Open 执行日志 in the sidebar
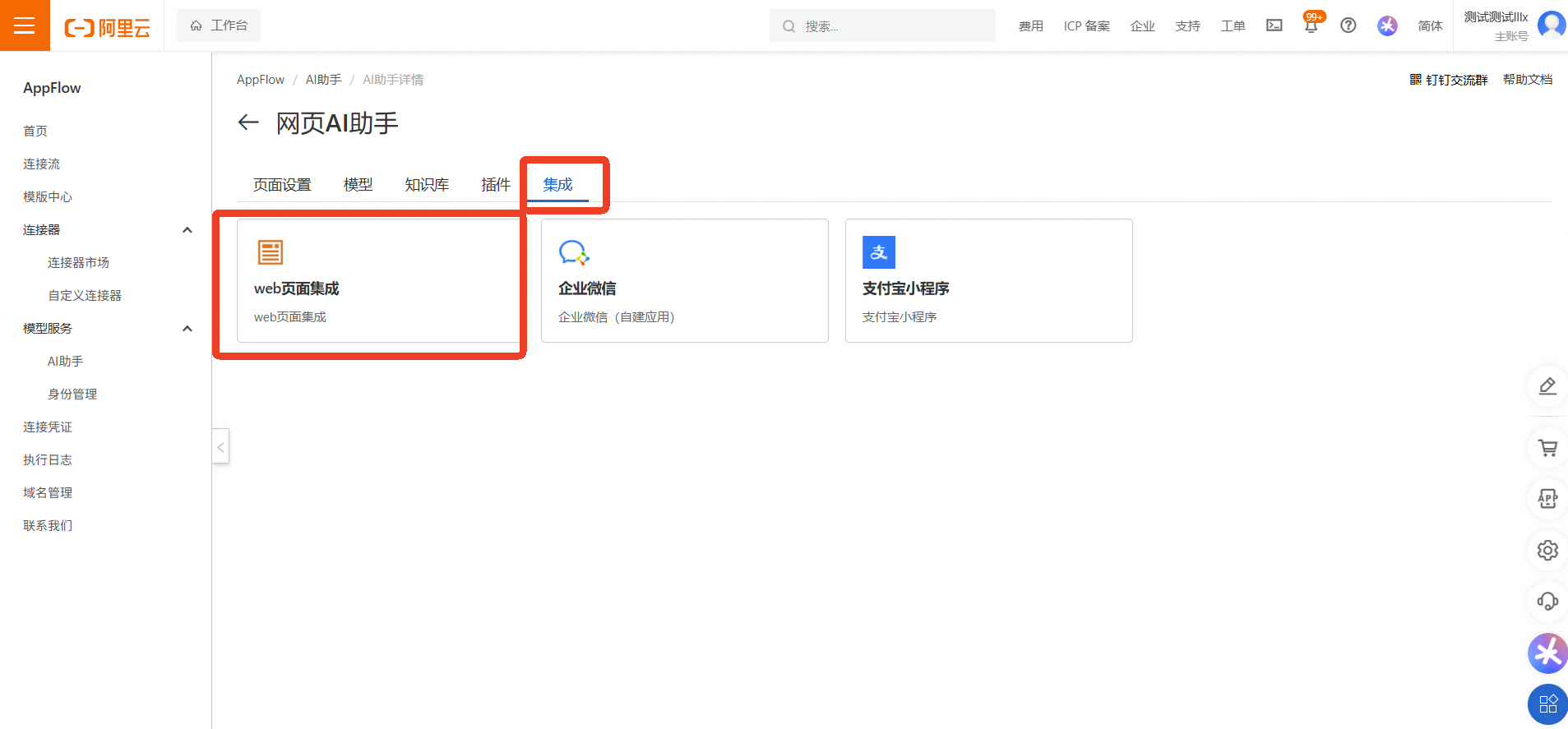 click(48, 460)
